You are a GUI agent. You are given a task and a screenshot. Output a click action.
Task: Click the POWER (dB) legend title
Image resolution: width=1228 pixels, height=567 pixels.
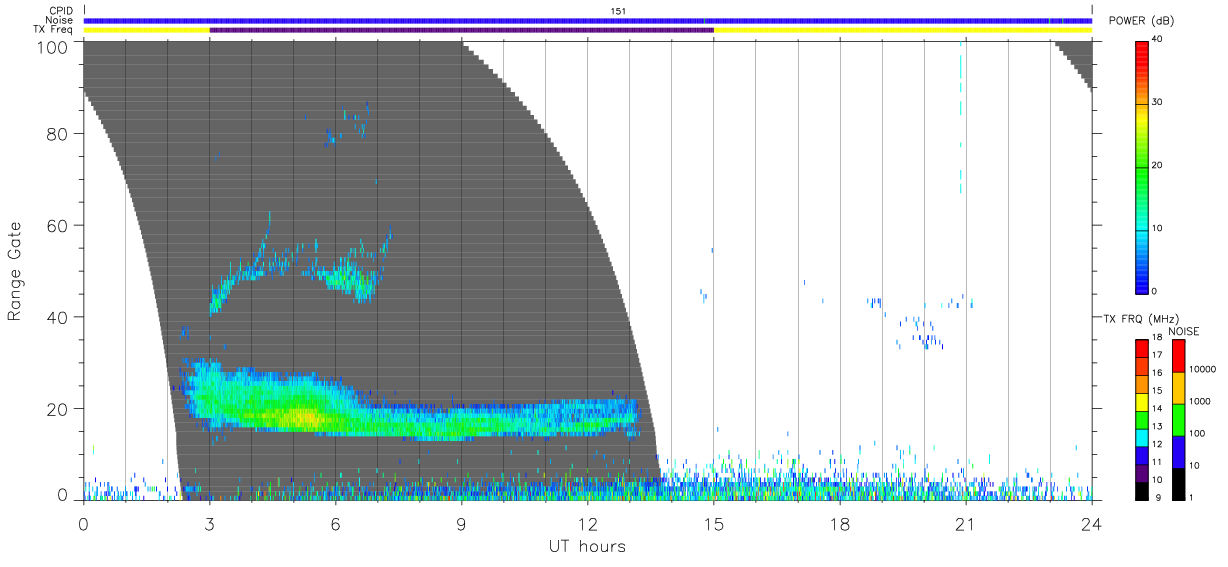[1142, 22]
